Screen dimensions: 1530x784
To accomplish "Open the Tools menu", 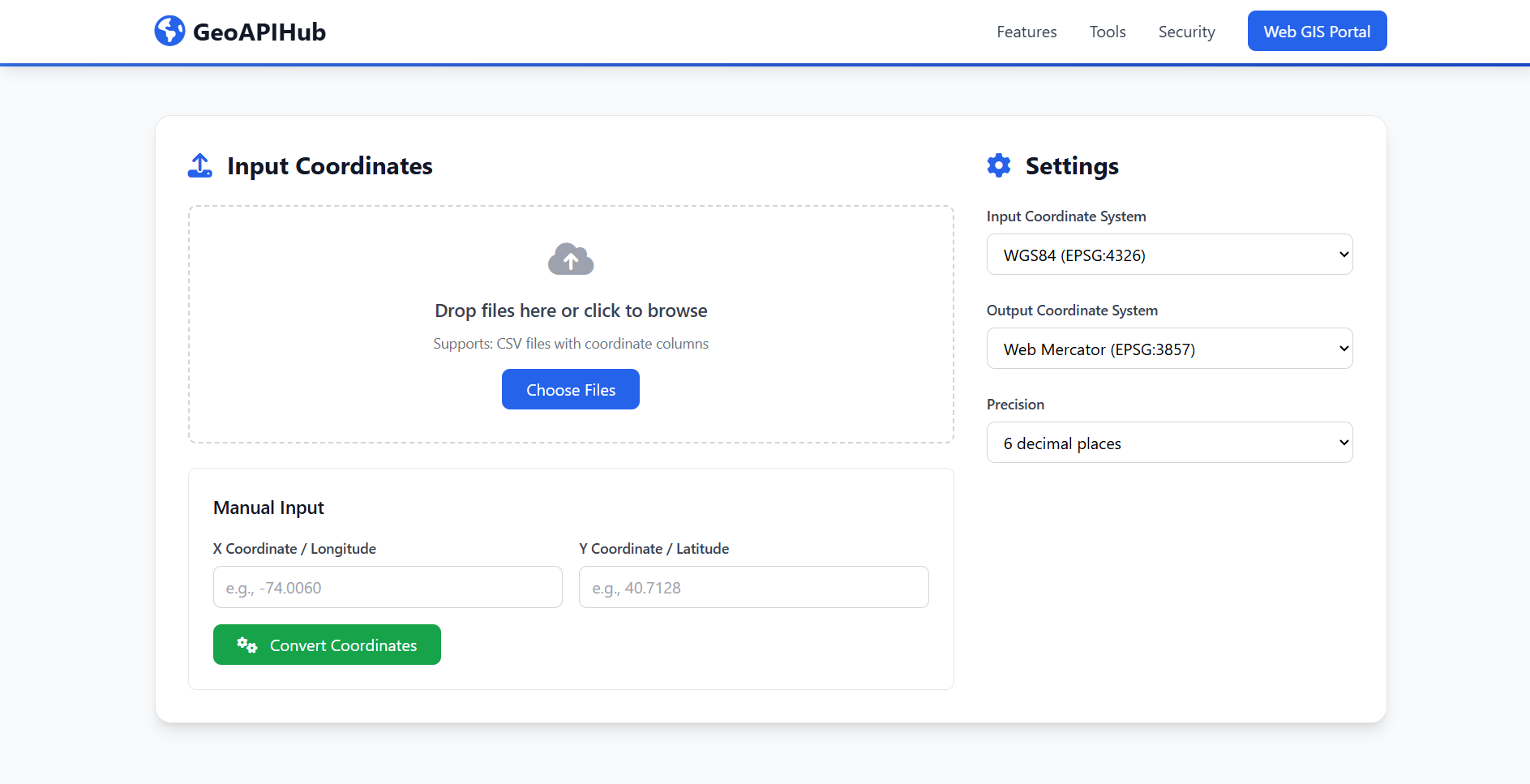I will coord(1107,32).
